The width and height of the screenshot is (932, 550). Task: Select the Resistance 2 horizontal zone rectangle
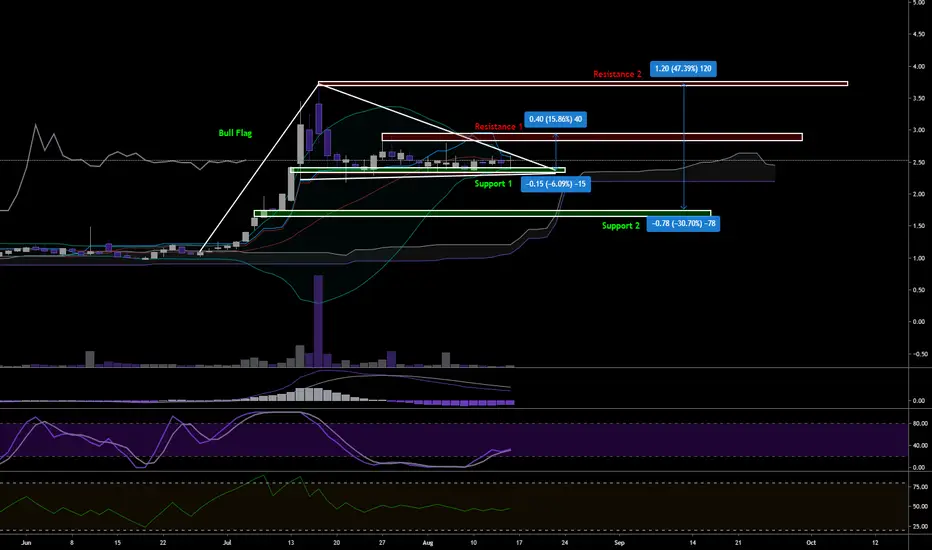click(x=583, y=84)
